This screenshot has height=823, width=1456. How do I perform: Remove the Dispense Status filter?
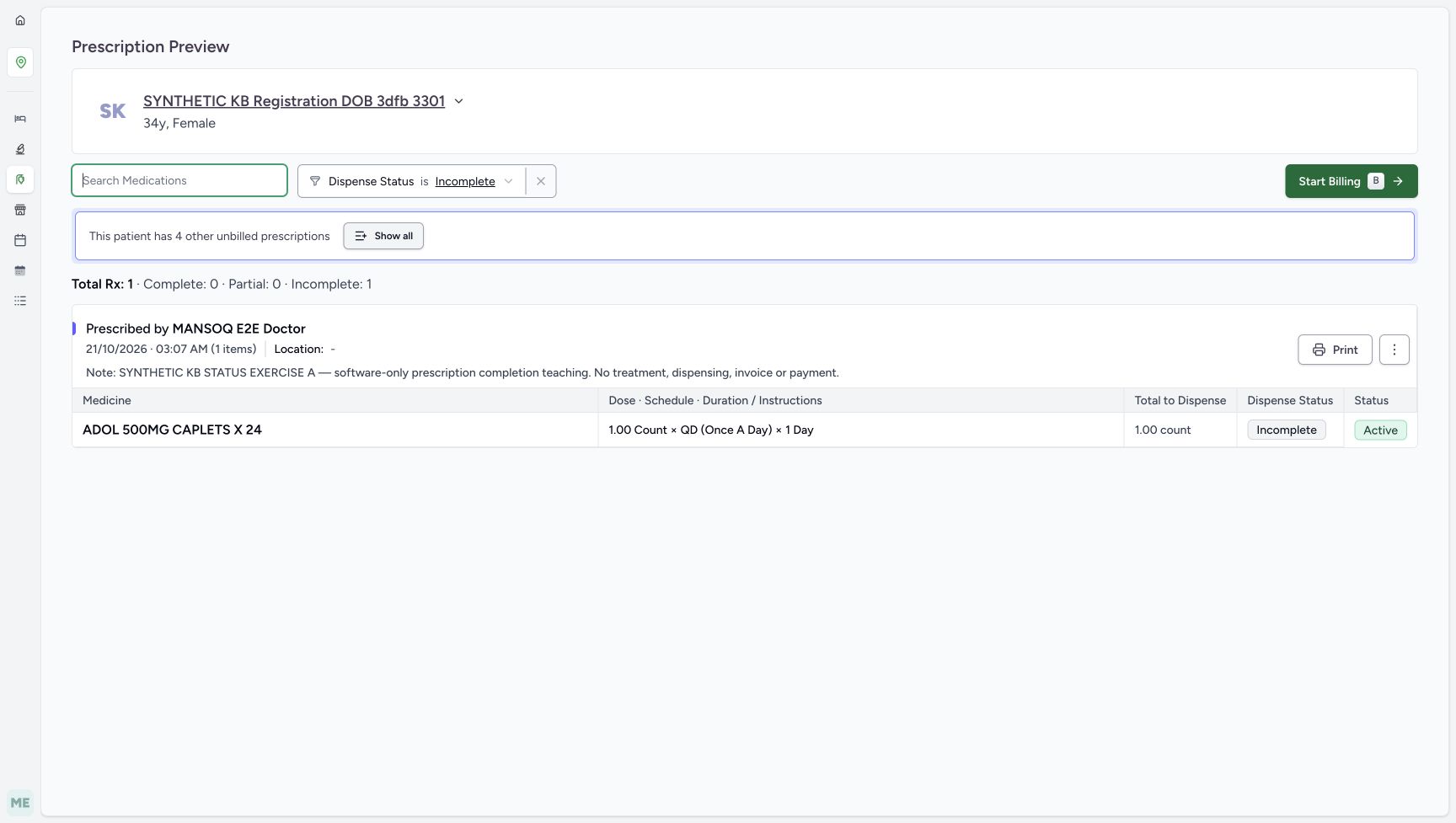(541, 181)
